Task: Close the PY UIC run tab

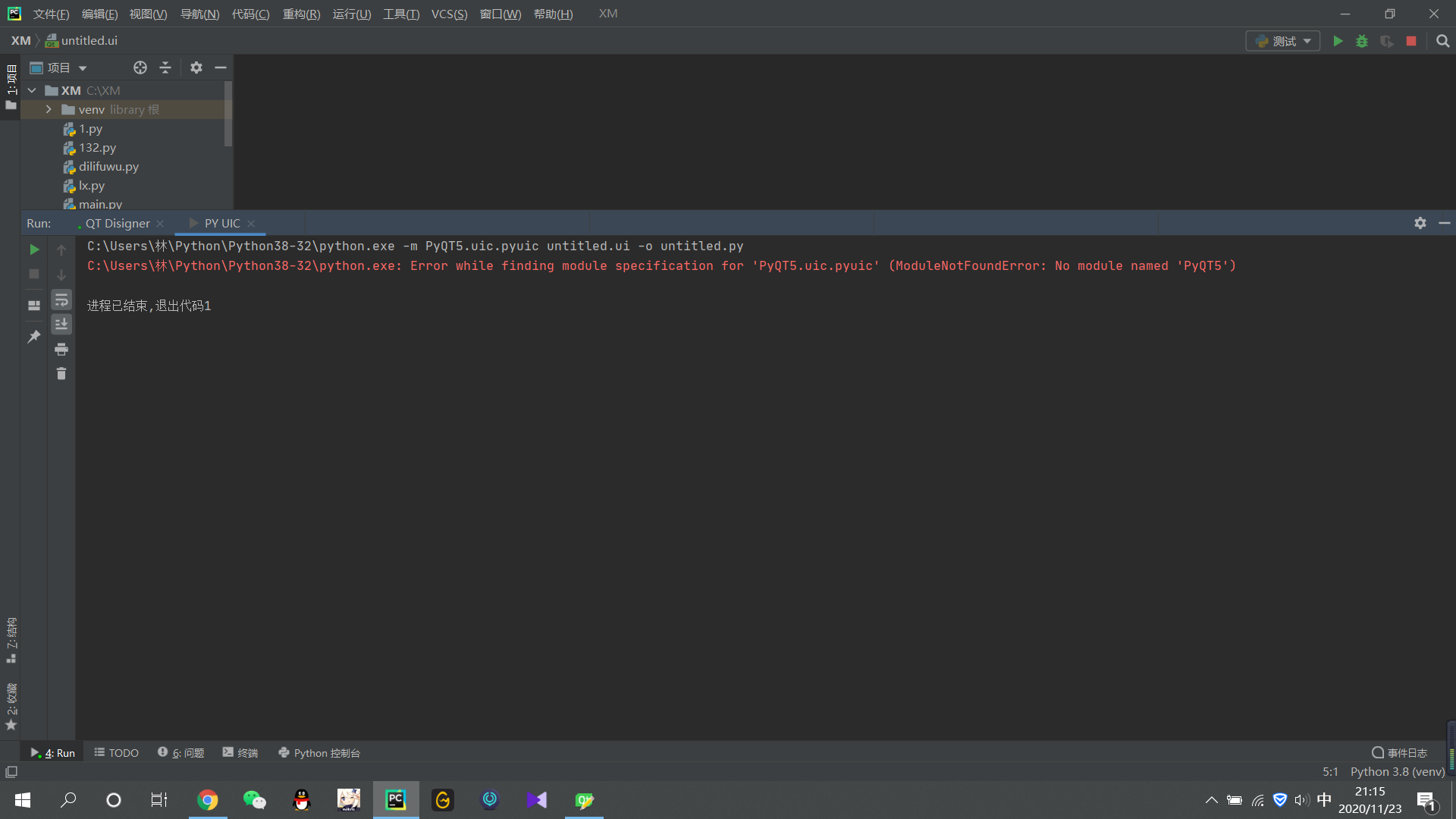Action: point(251,224)
